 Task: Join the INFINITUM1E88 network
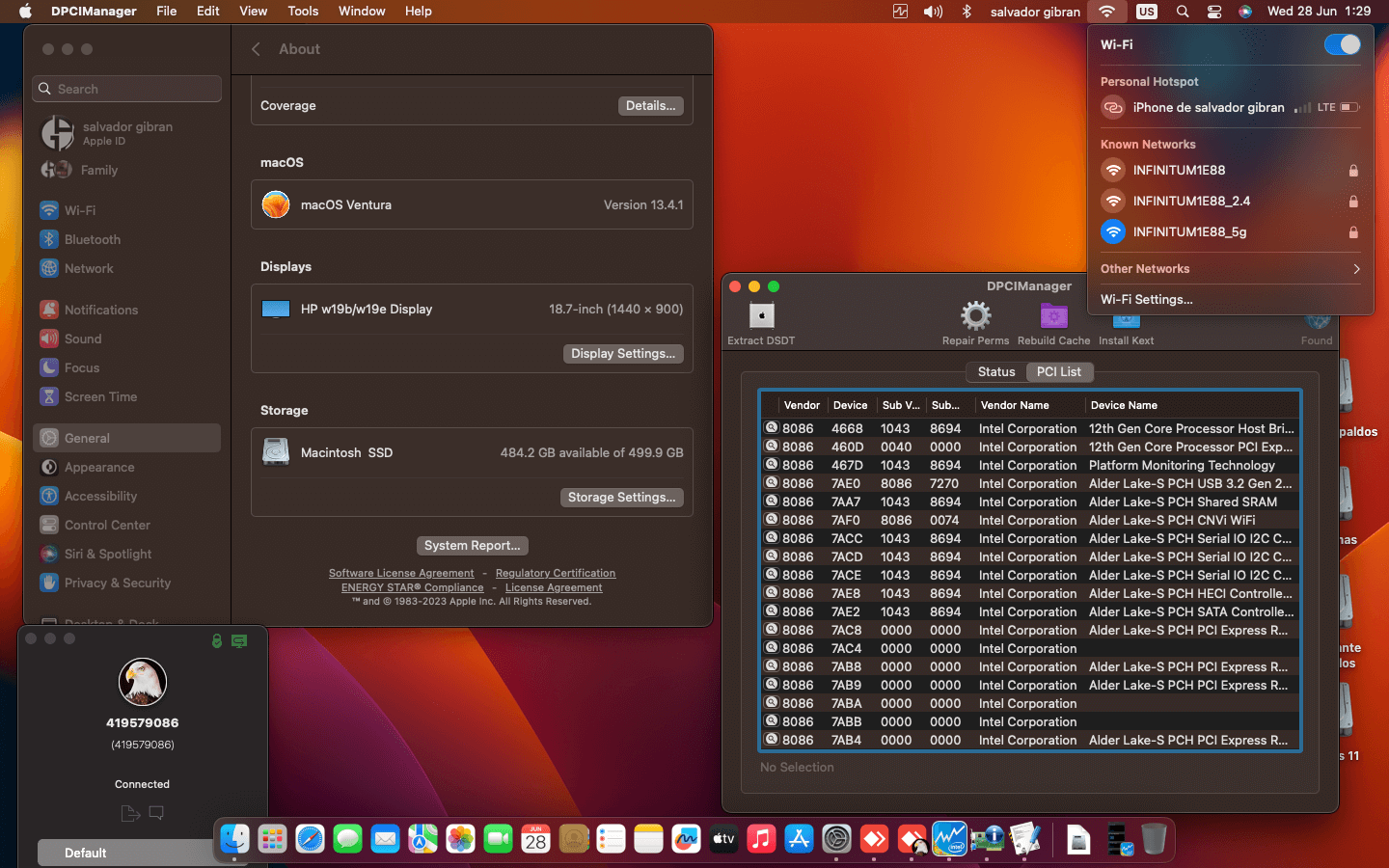(x=1231, y=170)
